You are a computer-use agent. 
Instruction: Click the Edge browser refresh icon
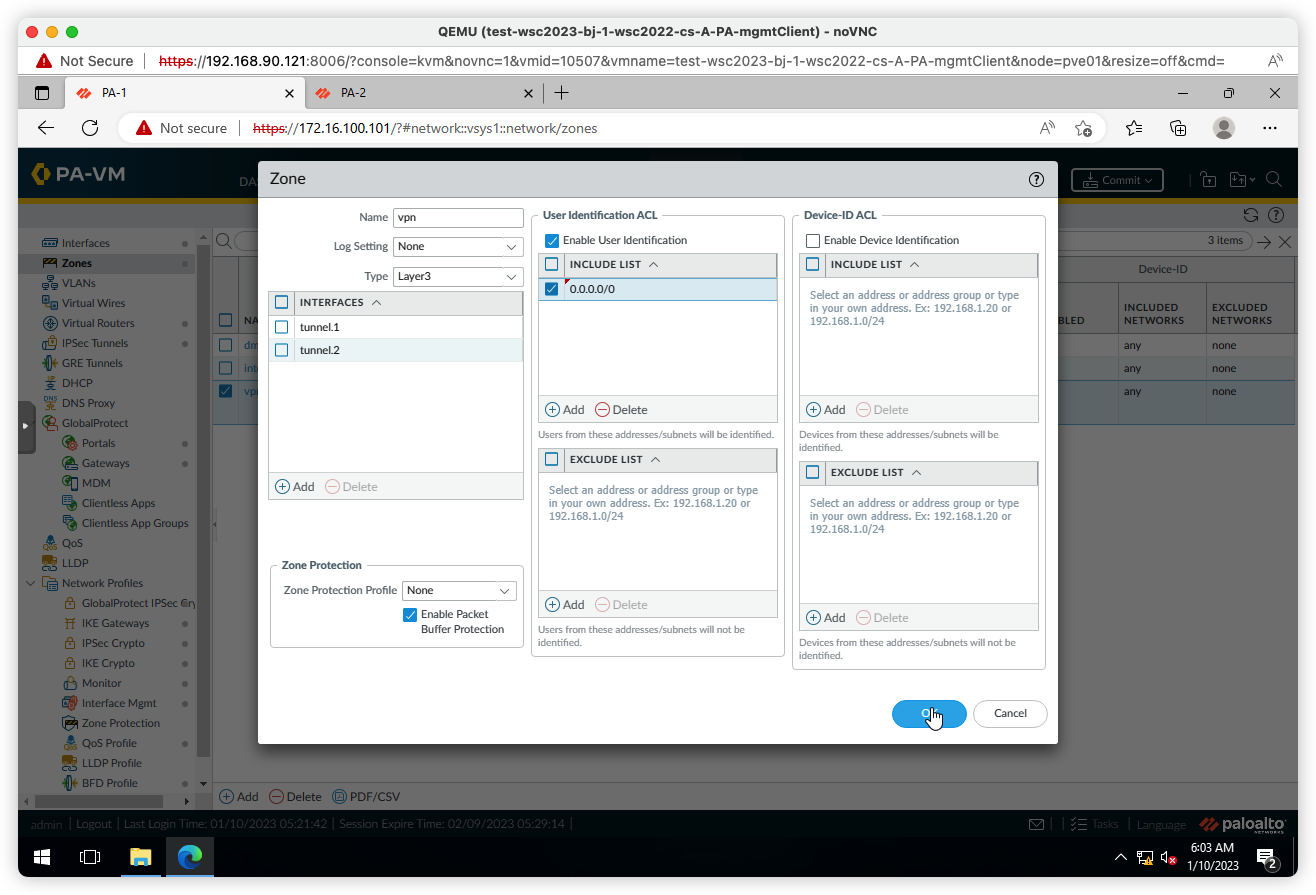coord(90,128)
